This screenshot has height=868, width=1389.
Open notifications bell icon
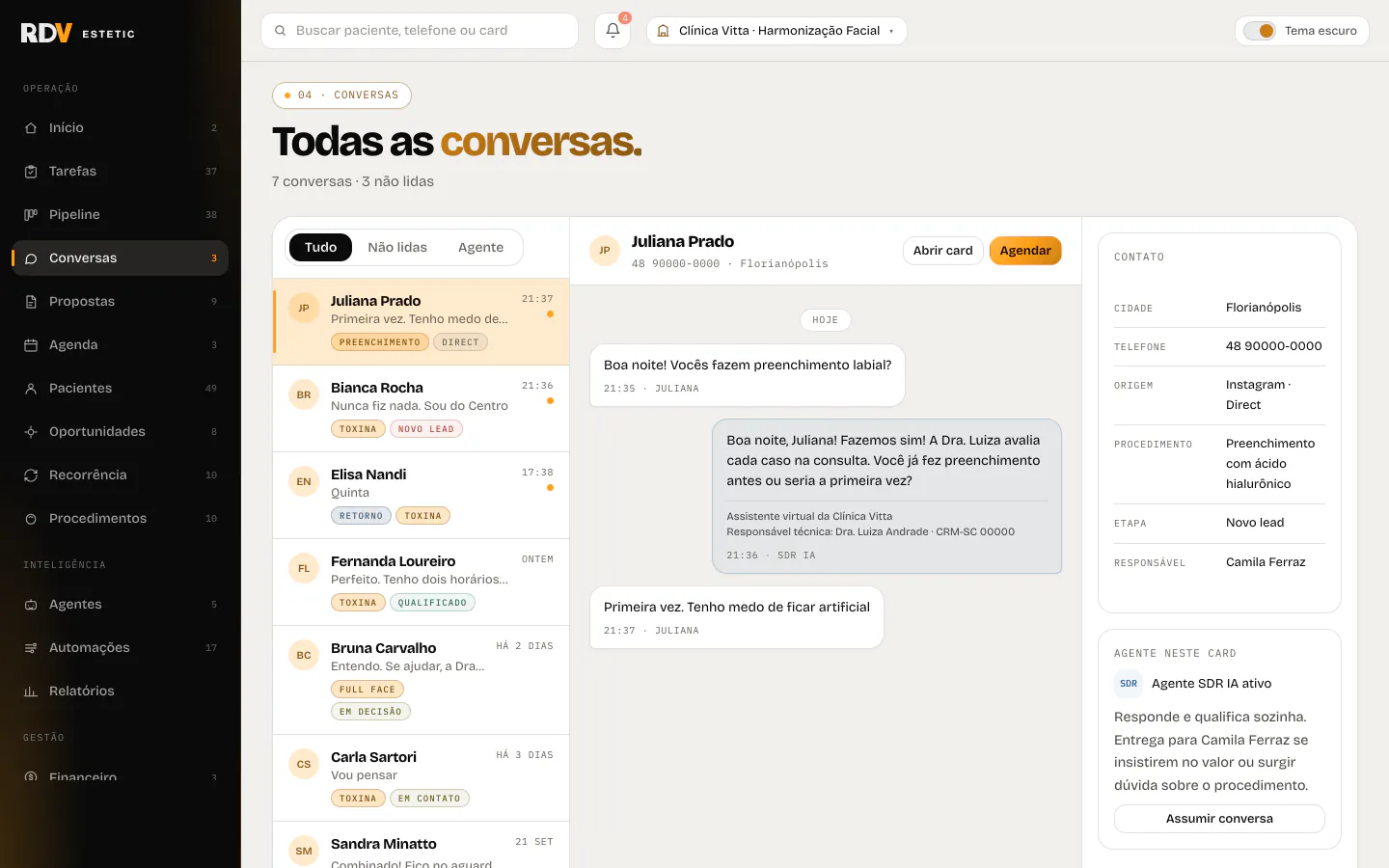click(x=613, y=31)
